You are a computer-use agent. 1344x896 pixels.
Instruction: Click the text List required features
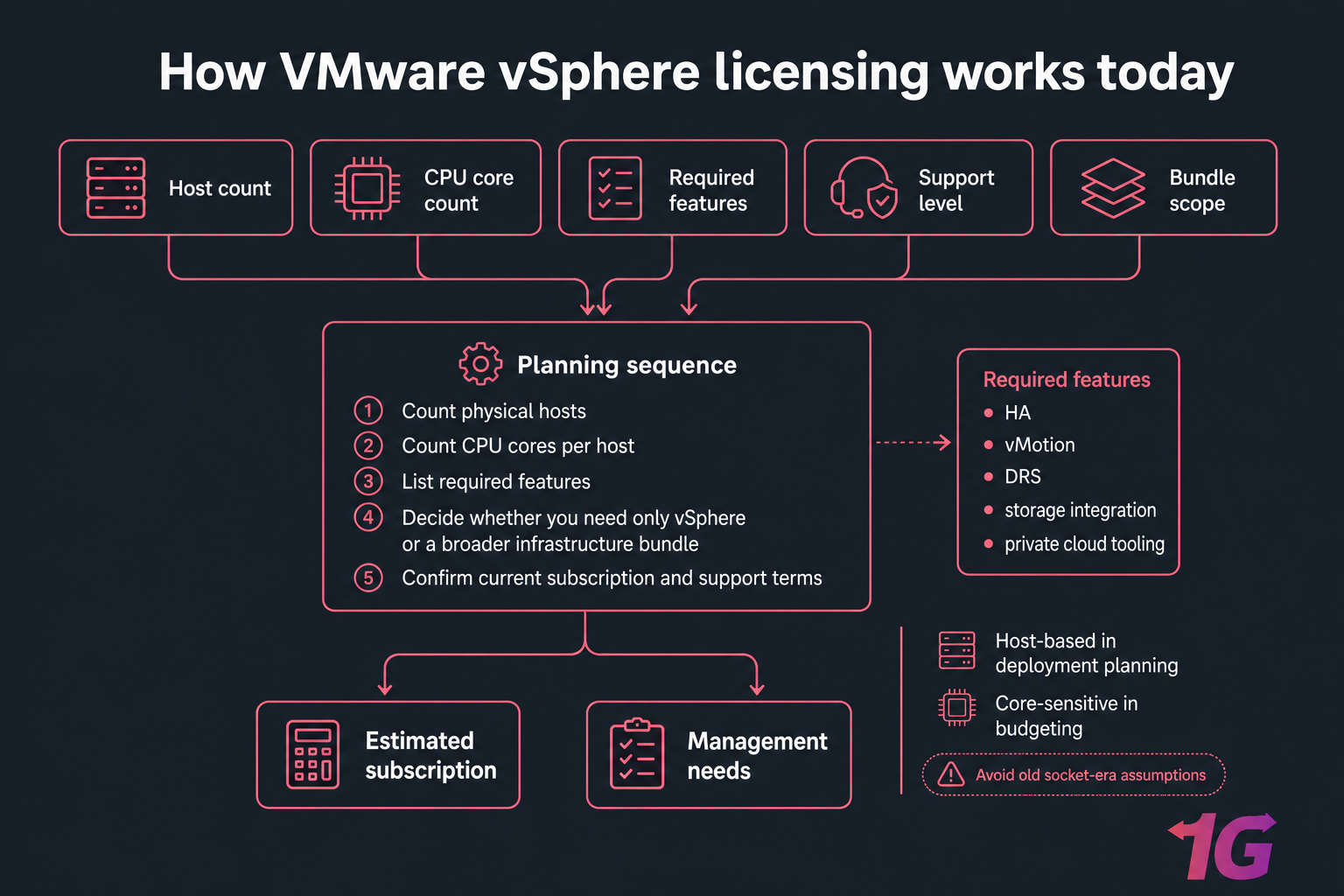496,482
